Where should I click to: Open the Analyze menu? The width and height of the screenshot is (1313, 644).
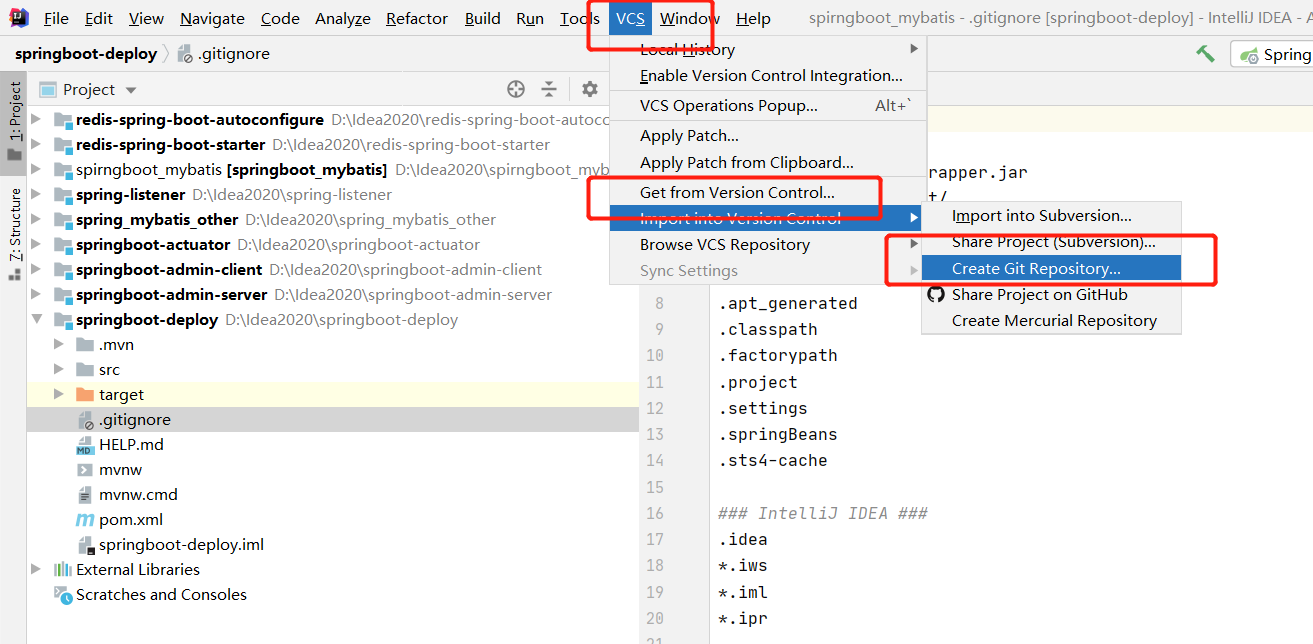pyautogui.click(x=343, y=18)
